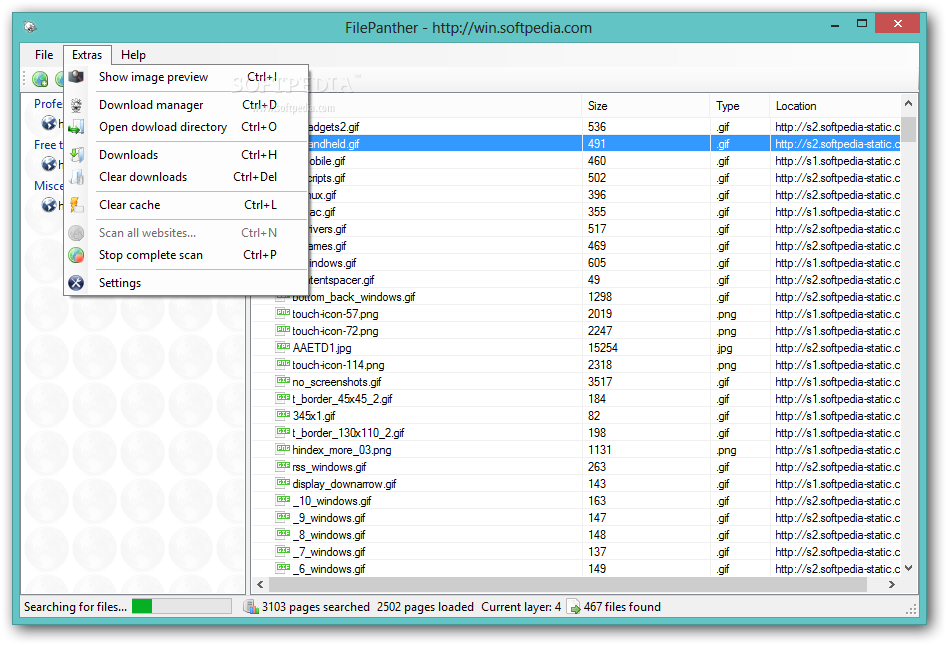Click the horizontal scrollbar left arrow
The width and height of the screenshot is (947, 645).
pos(260,584)
